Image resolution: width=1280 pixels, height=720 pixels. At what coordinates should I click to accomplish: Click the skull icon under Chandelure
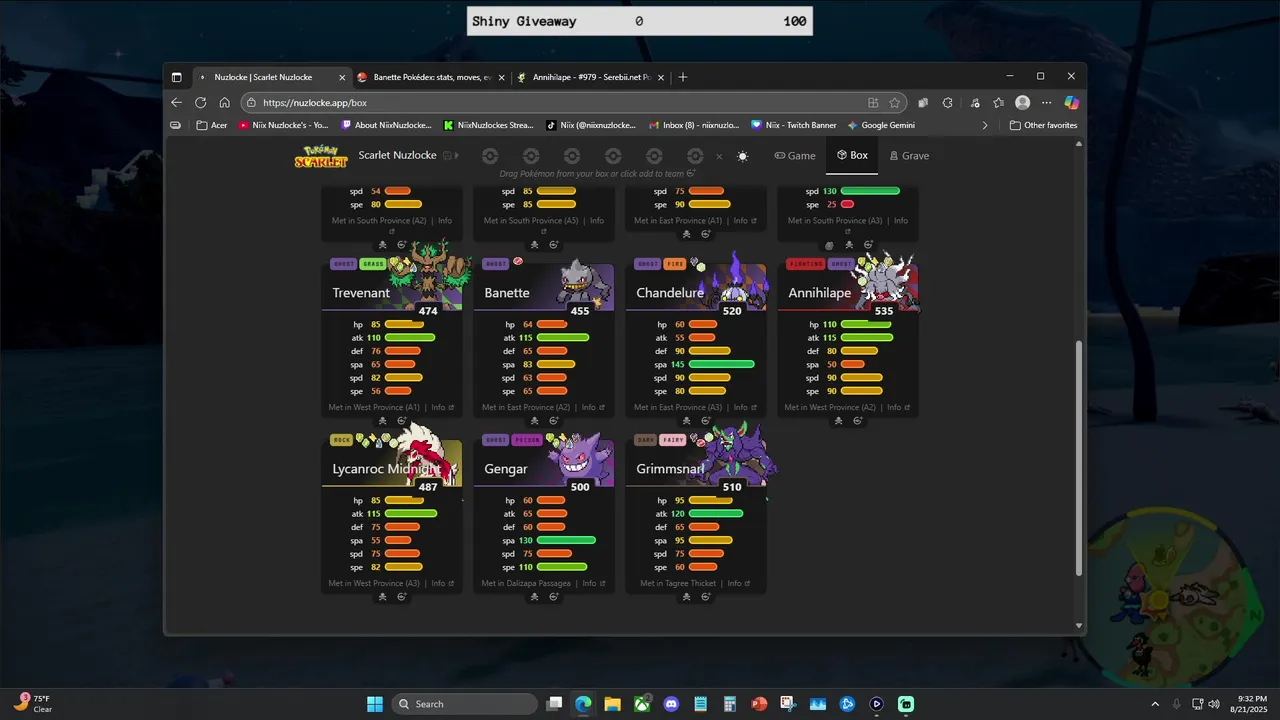tap(686, 421)
